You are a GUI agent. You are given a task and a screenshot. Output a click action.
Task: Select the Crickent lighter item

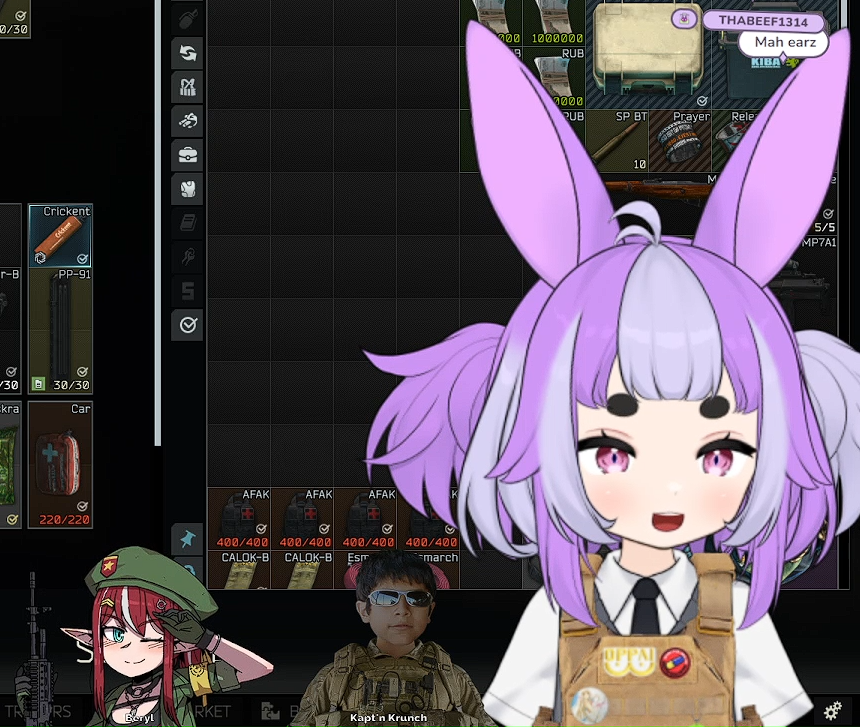[x=60, y=236]
